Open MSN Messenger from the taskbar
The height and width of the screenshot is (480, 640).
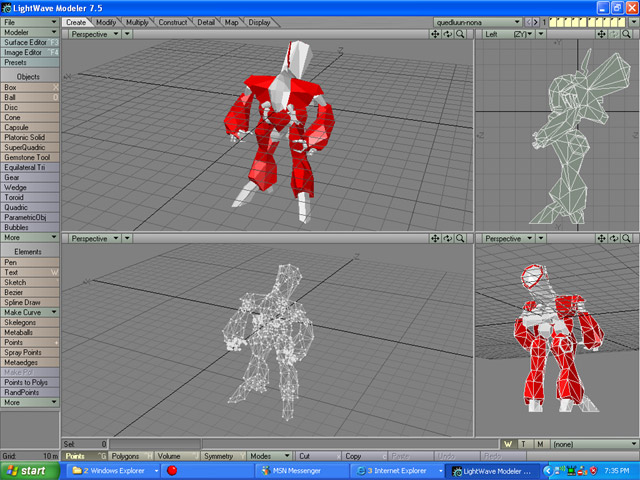303,471
